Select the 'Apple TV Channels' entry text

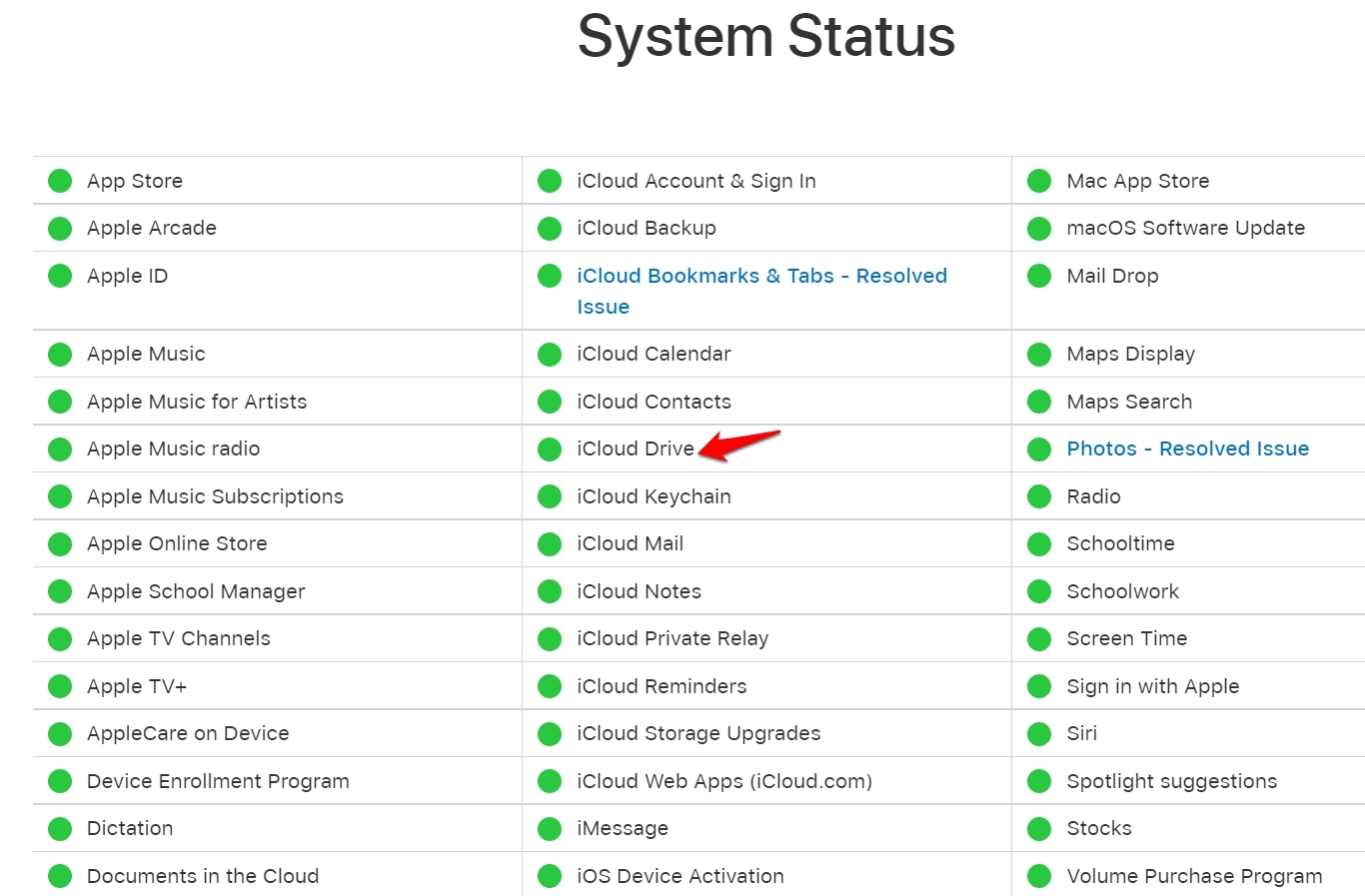[179, 638]
